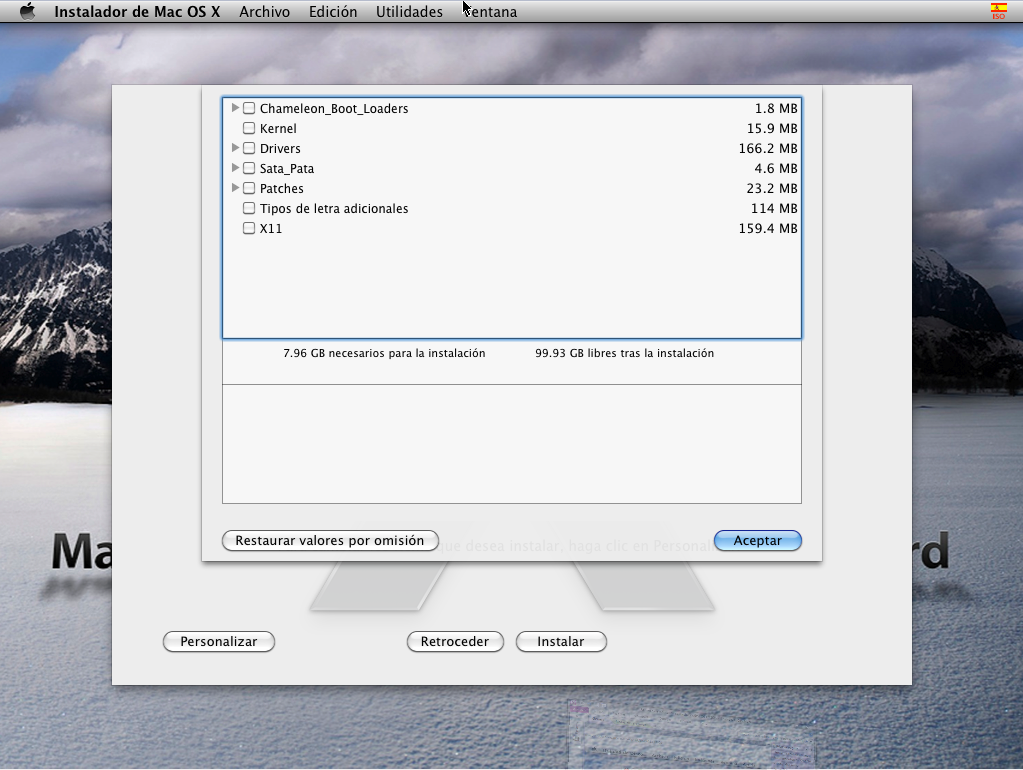The height and width of the screenshot is (770, 1023).
Task: Expand the Drivers group
Action: [x=235, y=148]
